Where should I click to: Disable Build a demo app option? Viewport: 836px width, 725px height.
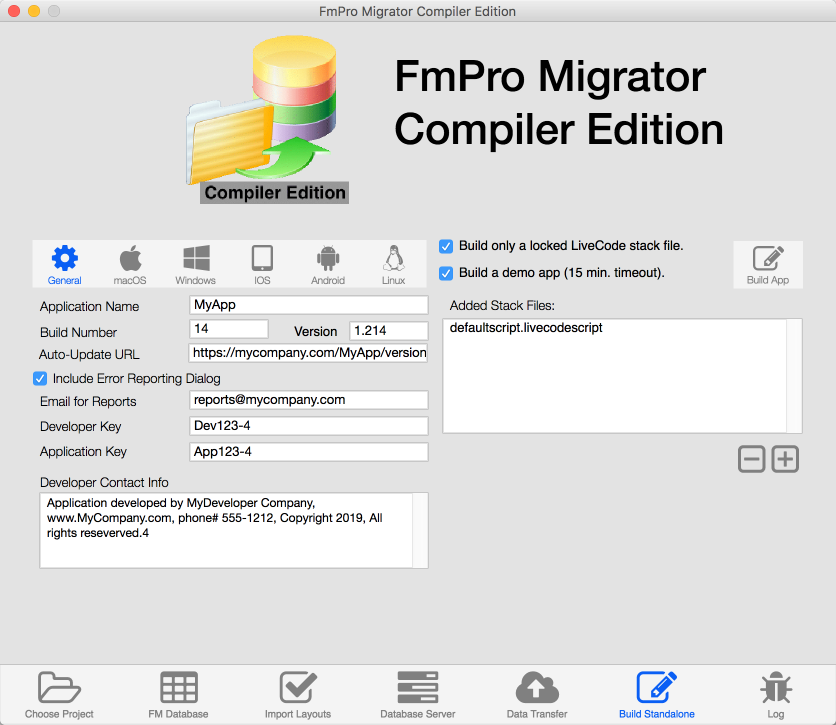click(x=446, y=273)
